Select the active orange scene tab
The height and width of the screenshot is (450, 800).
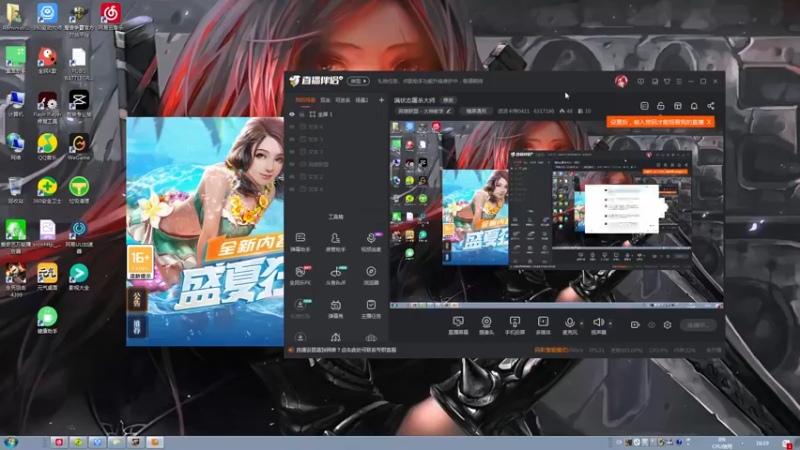tap(305, 100)
